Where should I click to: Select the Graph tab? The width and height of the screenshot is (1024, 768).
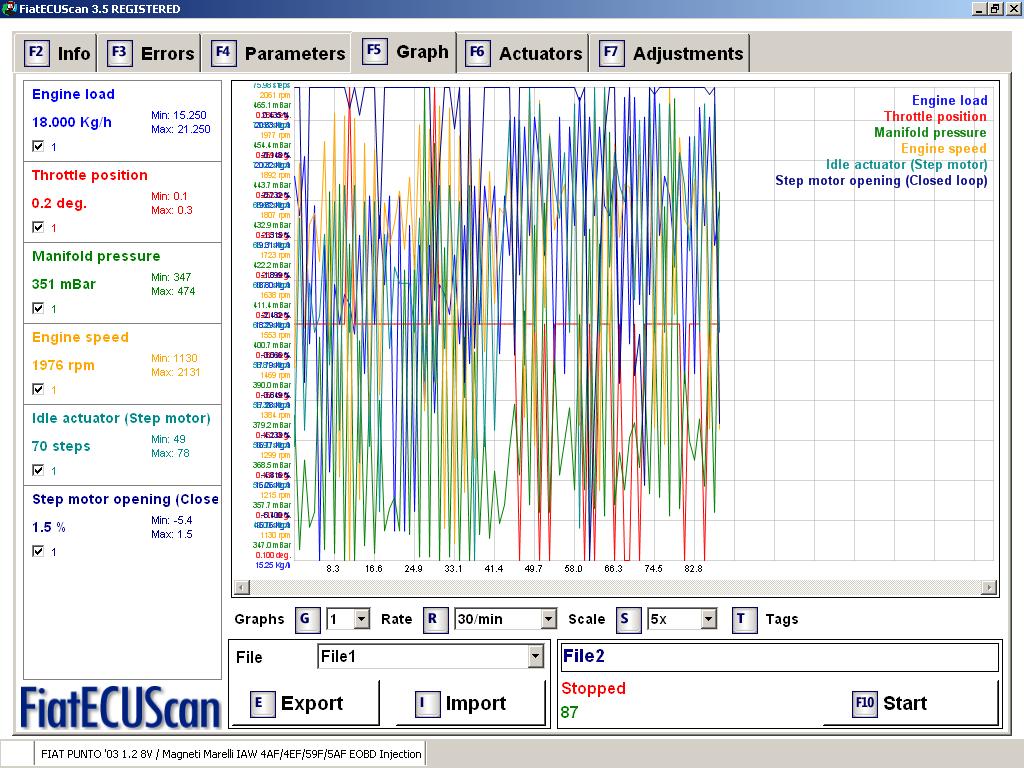pyautogui.click(x=404, y=51)
